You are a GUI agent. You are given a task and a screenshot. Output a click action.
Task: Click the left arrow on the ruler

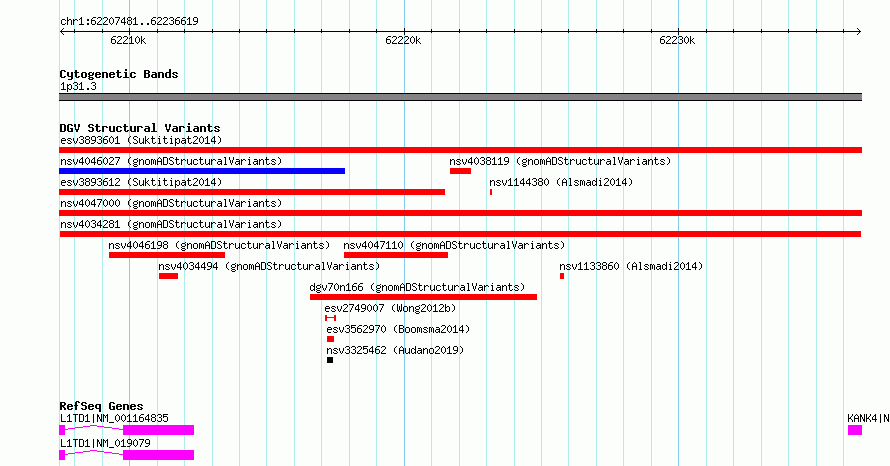[62, 32]
